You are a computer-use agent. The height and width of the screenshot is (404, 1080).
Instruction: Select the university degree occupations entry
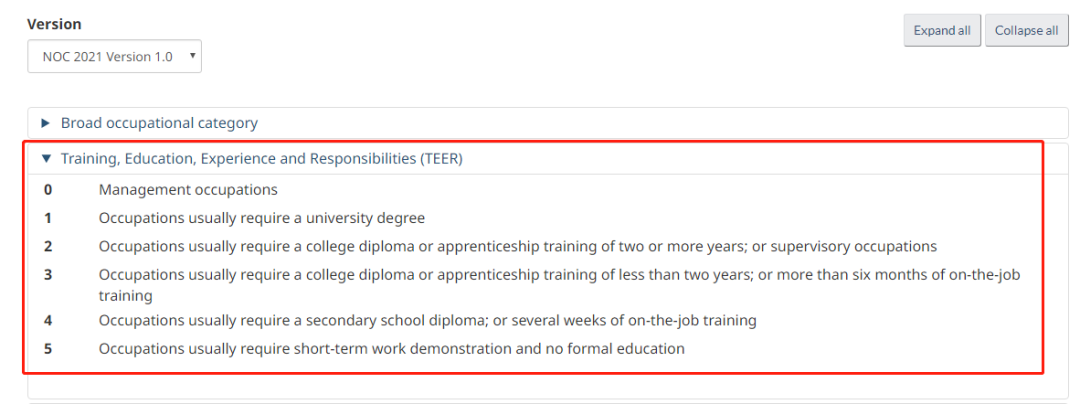[x=262, y=218]
